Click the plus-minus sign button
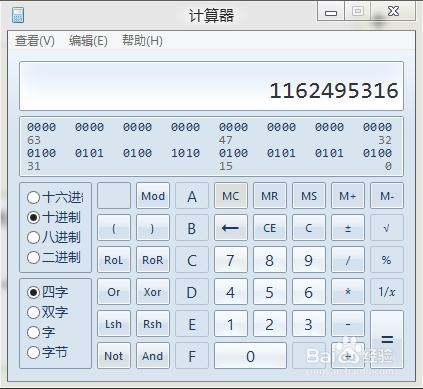 pos(348,228)
